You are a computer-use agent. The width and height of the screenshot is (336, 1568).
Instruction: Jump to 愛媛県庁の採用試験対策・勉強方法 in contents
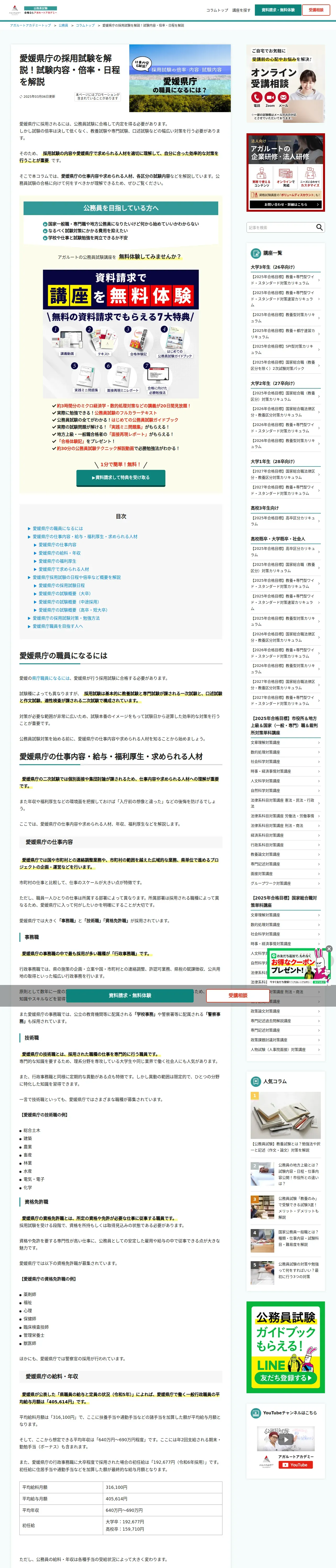[66, 618]
